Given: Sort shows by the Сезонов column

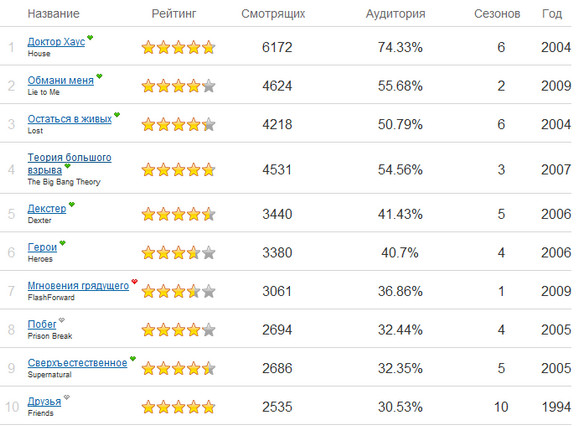Looking at the screenshot, I should click(x=497, y=14).
